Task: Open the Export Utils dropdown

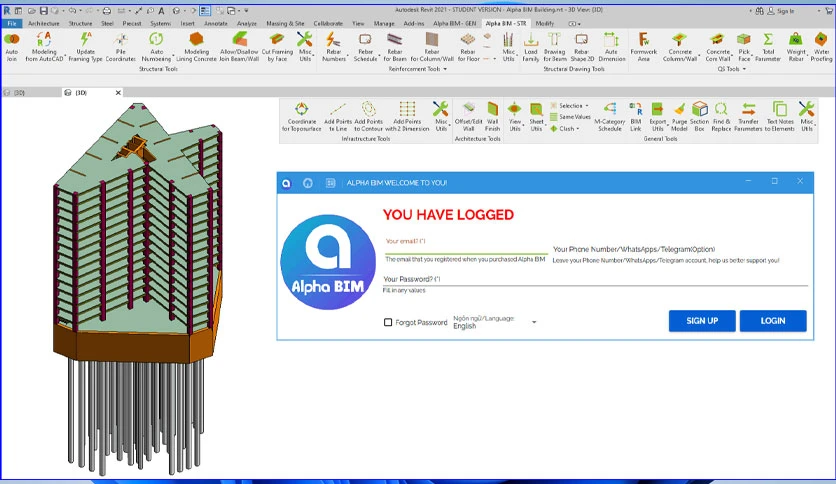Action: (x=657, y=117)
